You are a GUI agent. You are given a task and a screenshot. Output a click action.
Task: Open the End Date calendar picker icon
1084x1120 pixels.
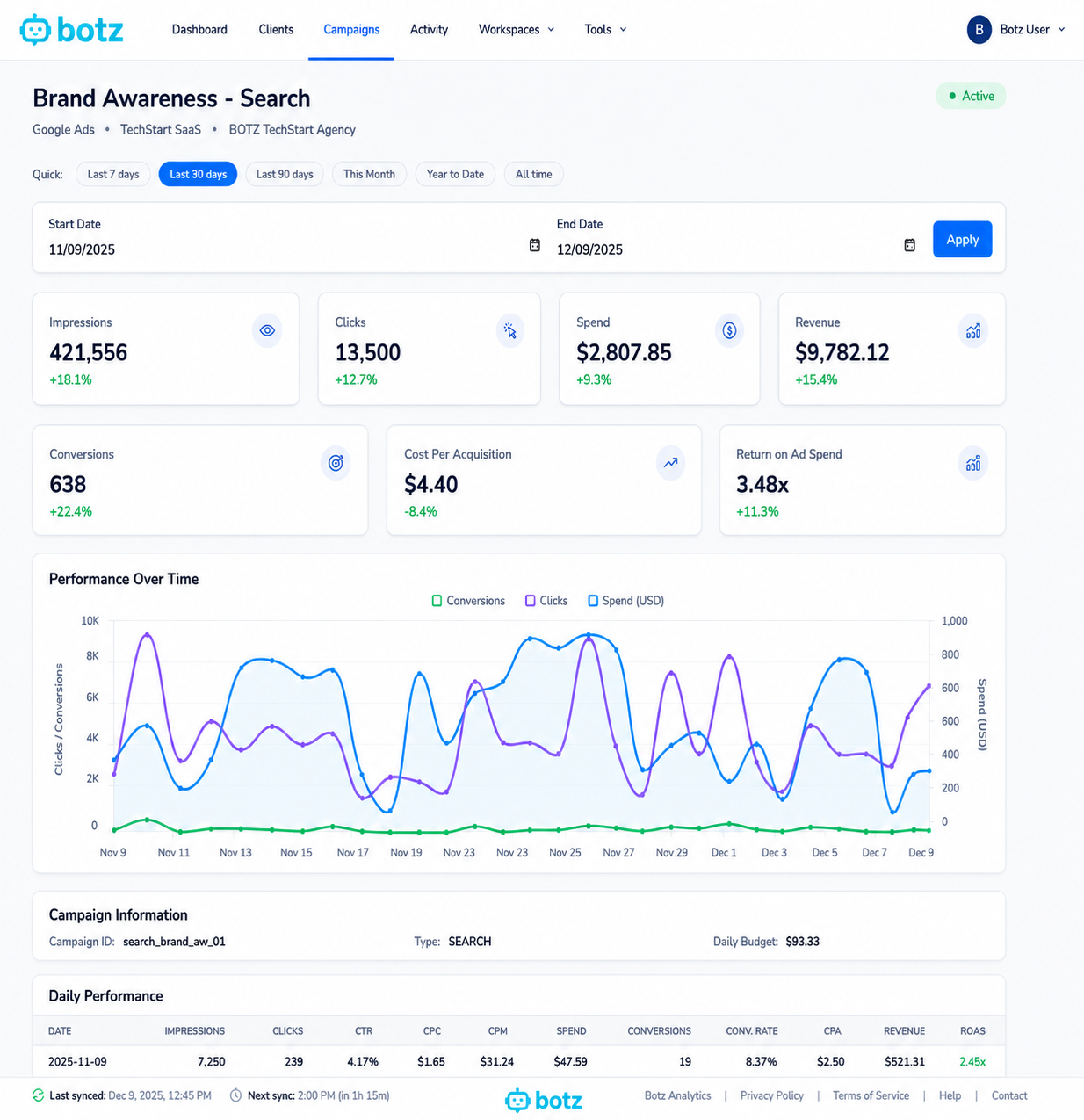tap(910, 245)
